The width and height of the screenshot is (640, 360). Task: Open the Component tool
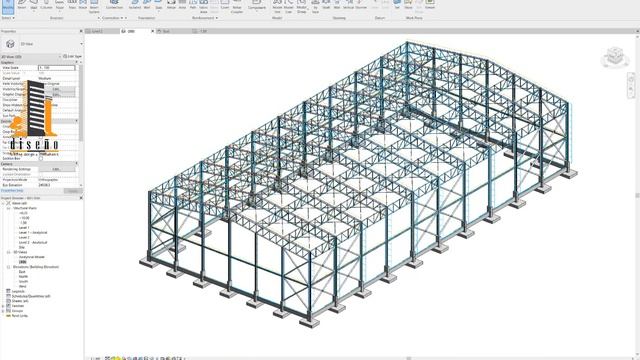coord(257,5)
